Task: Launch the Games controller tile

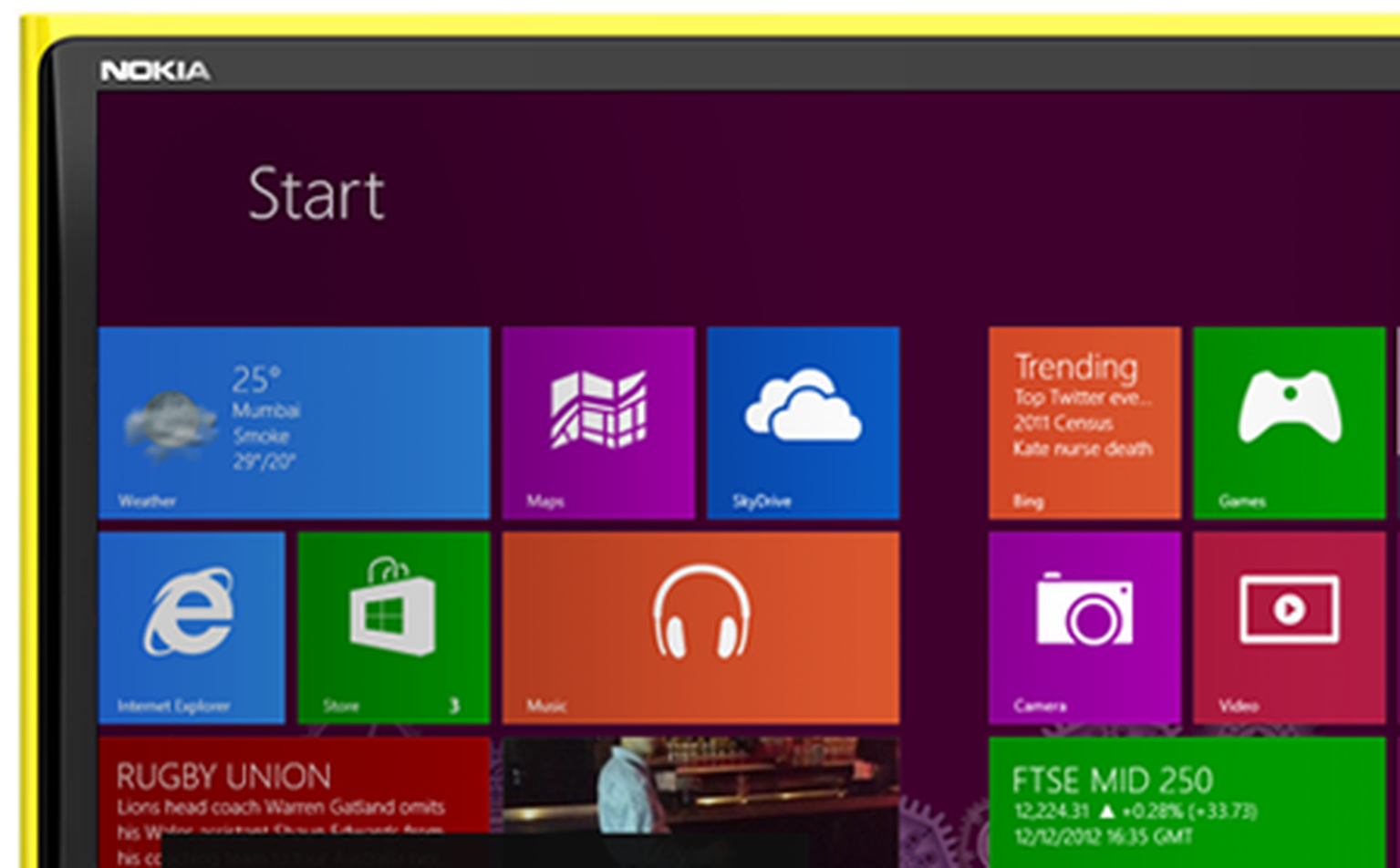Action: pyautogui.click(x=1289, y=423)
